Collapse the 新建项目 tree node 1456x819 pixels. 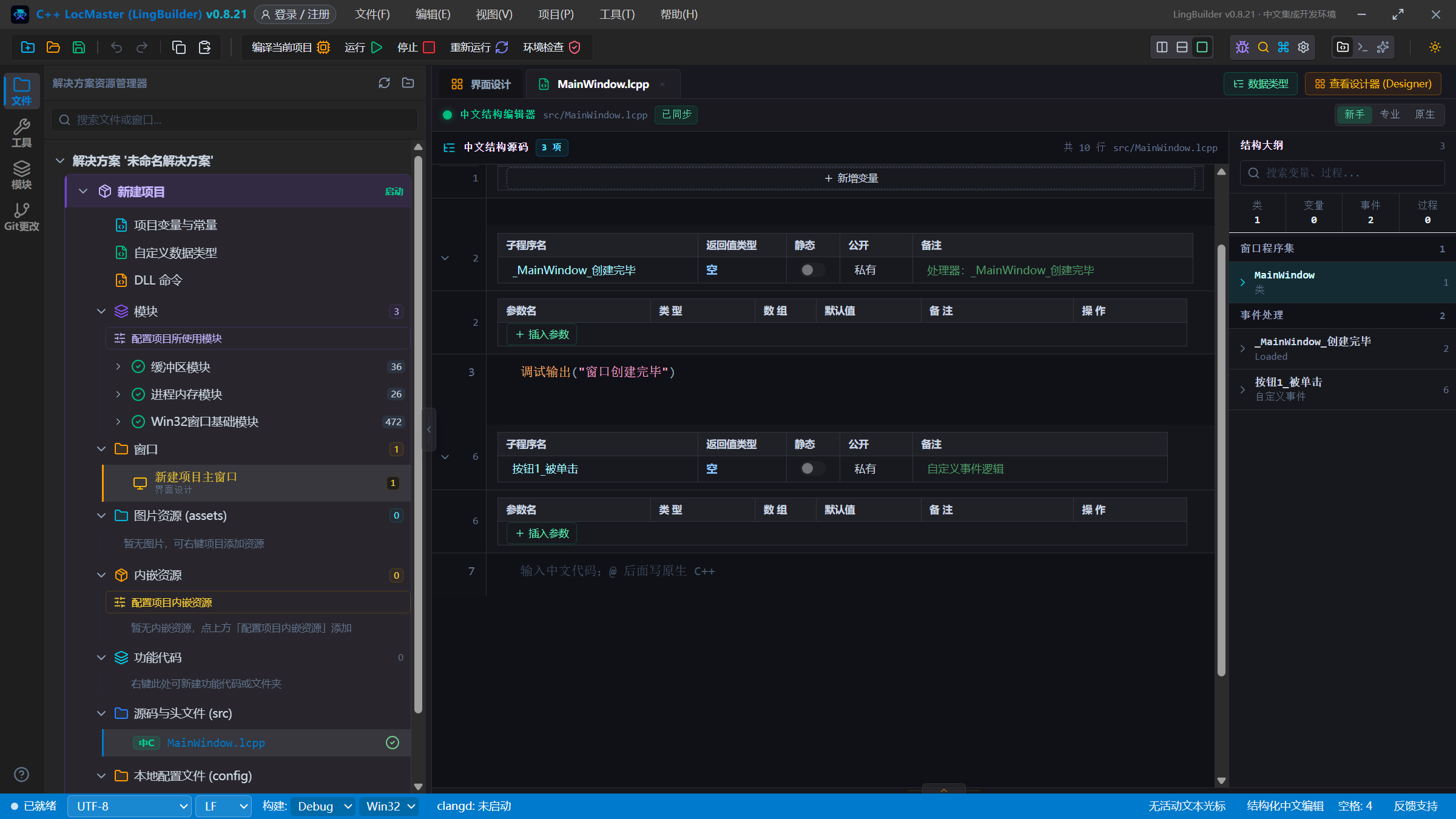[83, 191]
